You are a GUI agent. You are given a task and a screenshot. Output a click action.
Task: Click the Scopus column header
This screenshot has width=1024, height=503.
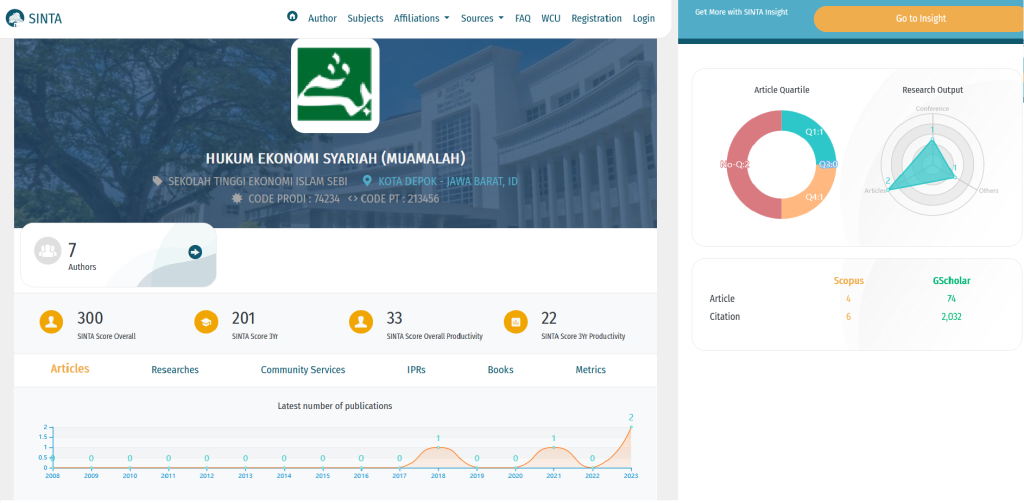point(848,281)
